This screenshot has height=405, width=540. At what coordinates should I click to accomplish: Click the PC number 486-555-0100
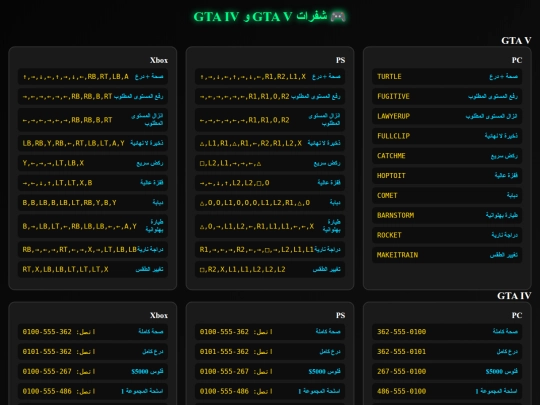click(402, 391)
